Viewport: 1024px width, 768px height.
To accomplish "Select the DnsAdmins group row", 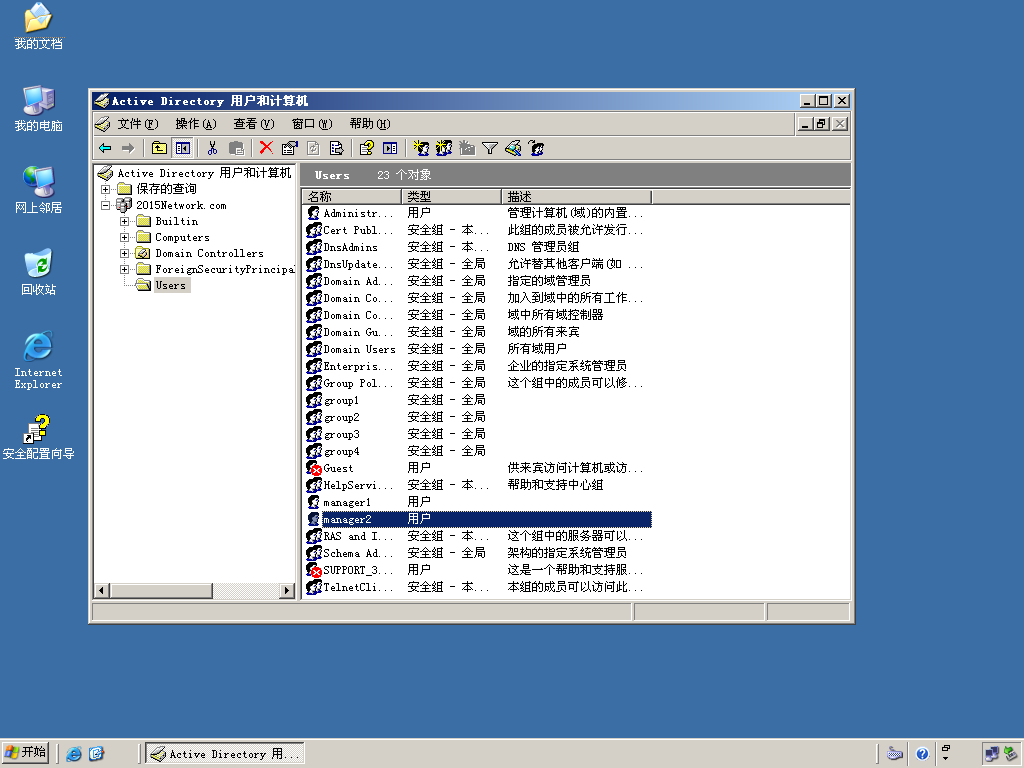I will click(x=478, y=247).
